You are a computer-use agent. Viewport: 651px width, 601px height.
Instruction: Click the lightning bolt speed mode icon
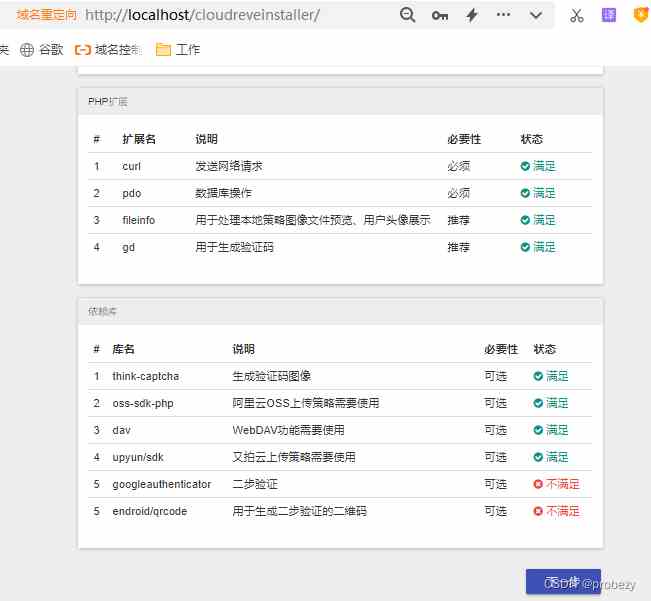472,15
